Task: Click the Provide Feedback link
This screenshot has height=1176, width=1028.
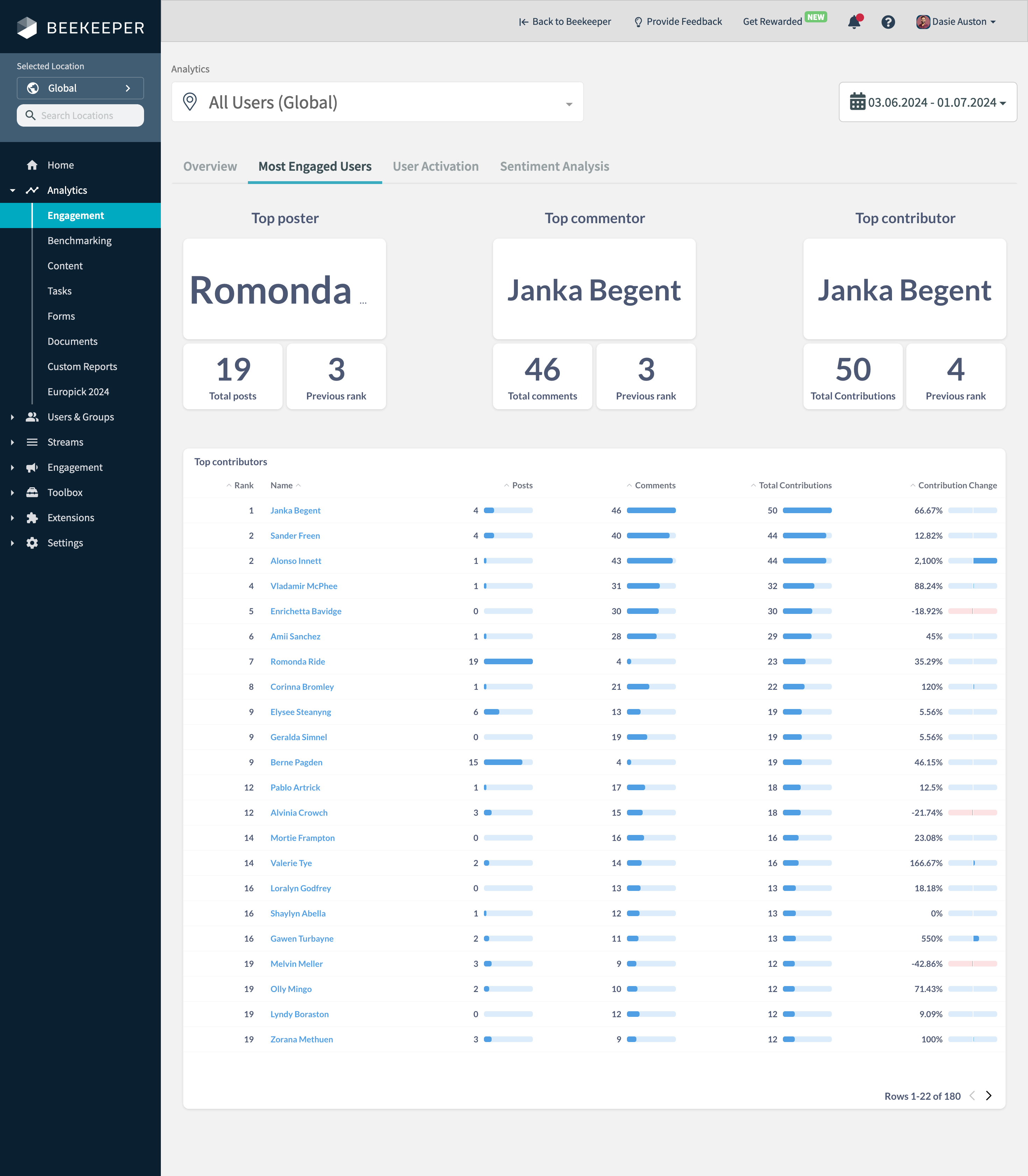Action: (x=678, y=22)
